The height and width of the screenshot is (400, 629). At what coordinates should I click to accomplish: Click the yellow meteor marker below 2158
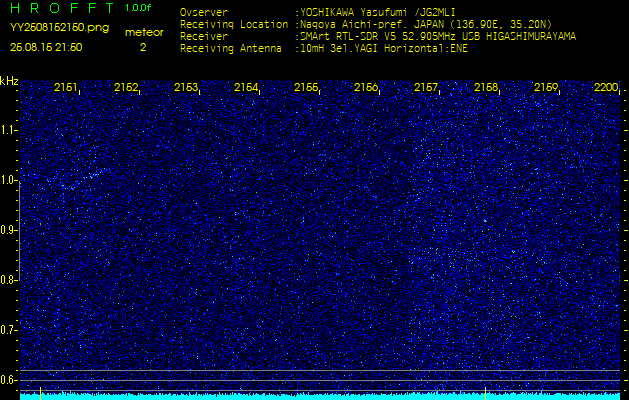(485, 393)
